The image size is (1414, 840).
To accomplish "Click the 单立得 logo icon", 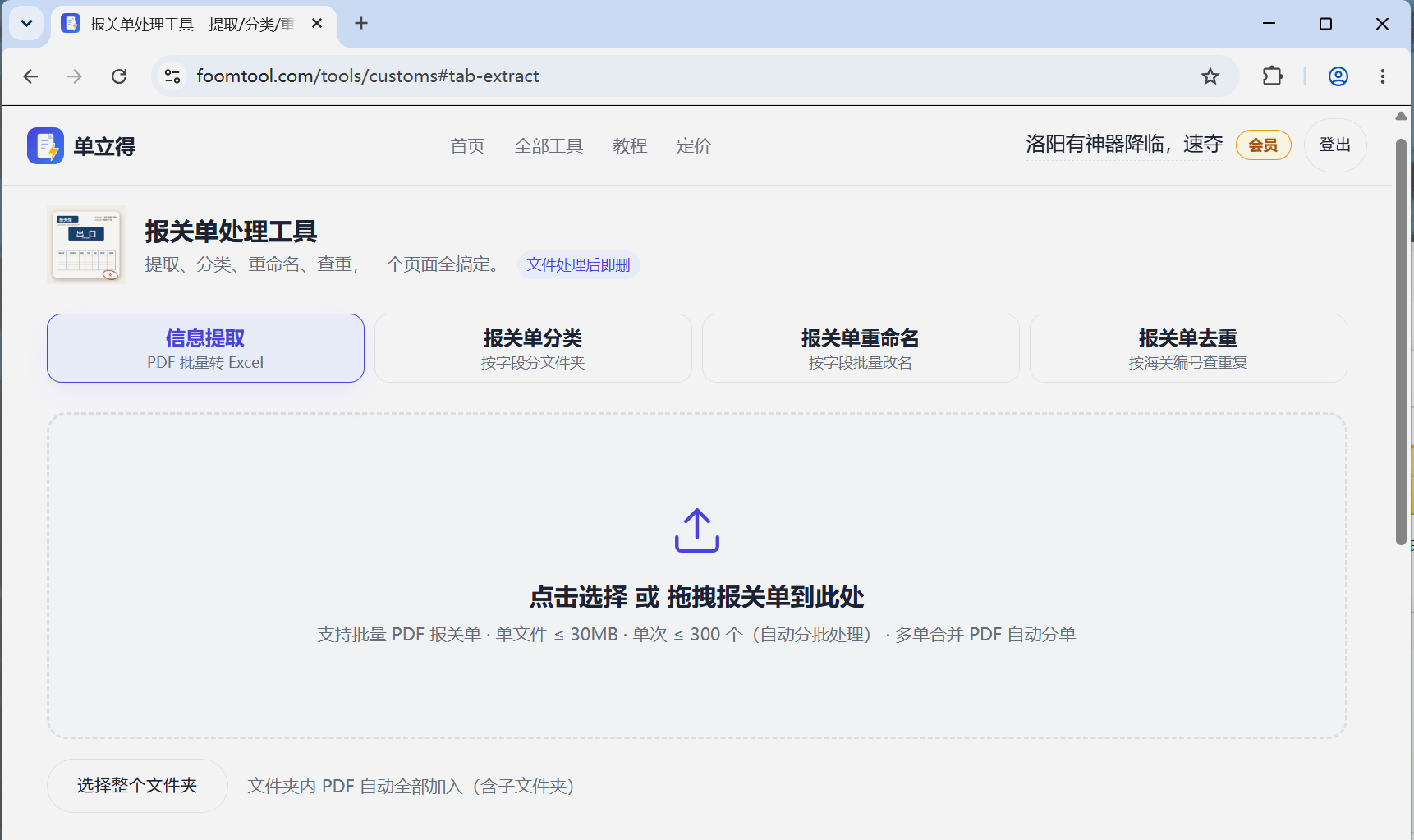I will coord(45,145).
